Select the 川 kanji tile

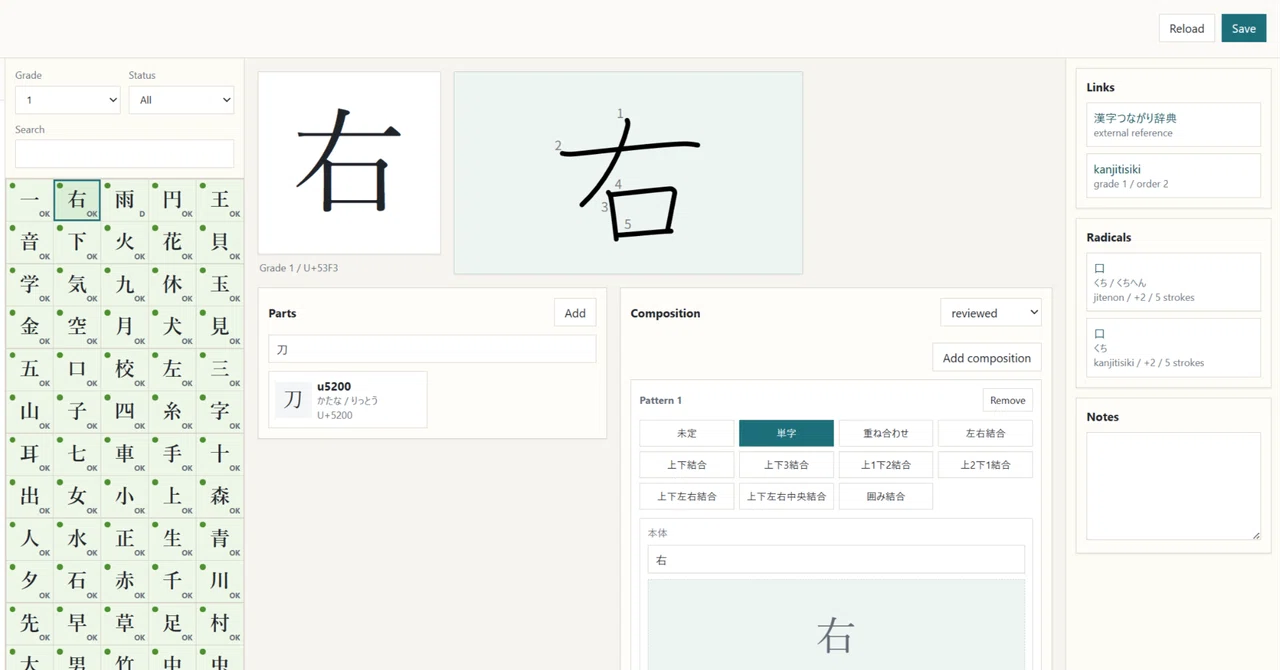(220, 581)
